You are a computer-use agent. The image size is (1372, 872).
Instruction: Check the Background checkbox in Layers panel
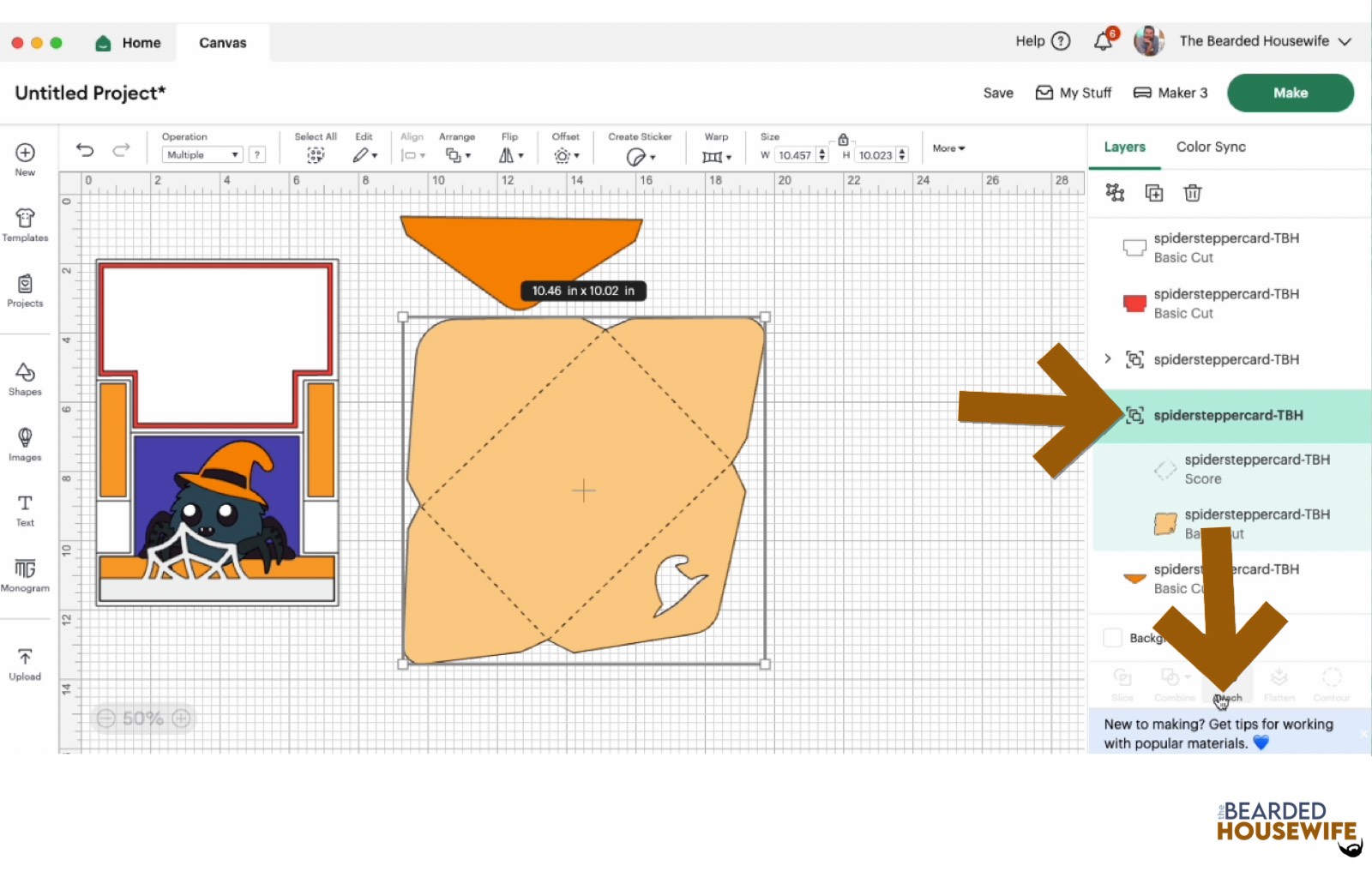(1112, 638)
